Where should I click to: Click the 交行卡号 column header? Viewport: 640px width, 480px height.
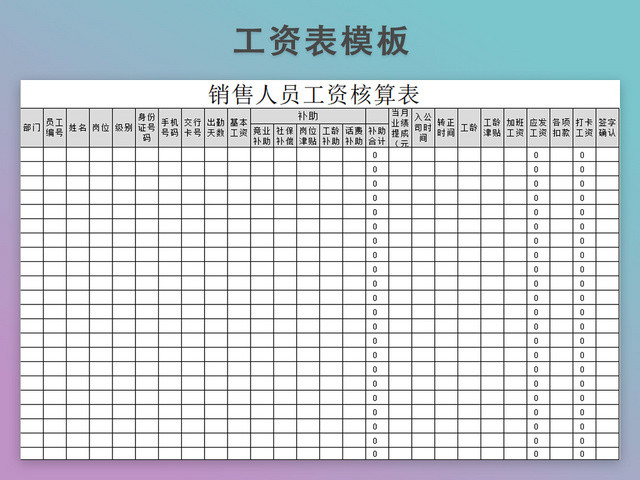(193, 128)
